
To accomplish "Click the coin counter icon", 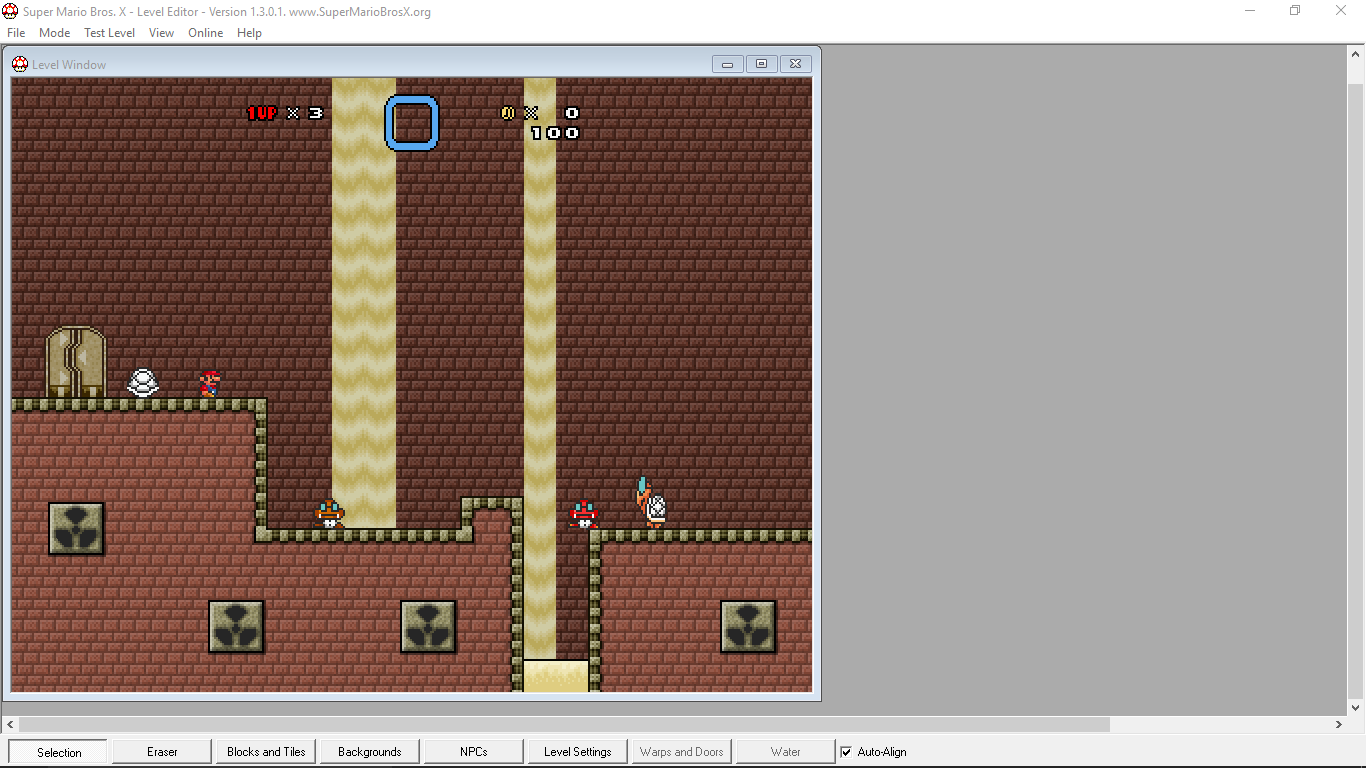I will pos(507,113).
